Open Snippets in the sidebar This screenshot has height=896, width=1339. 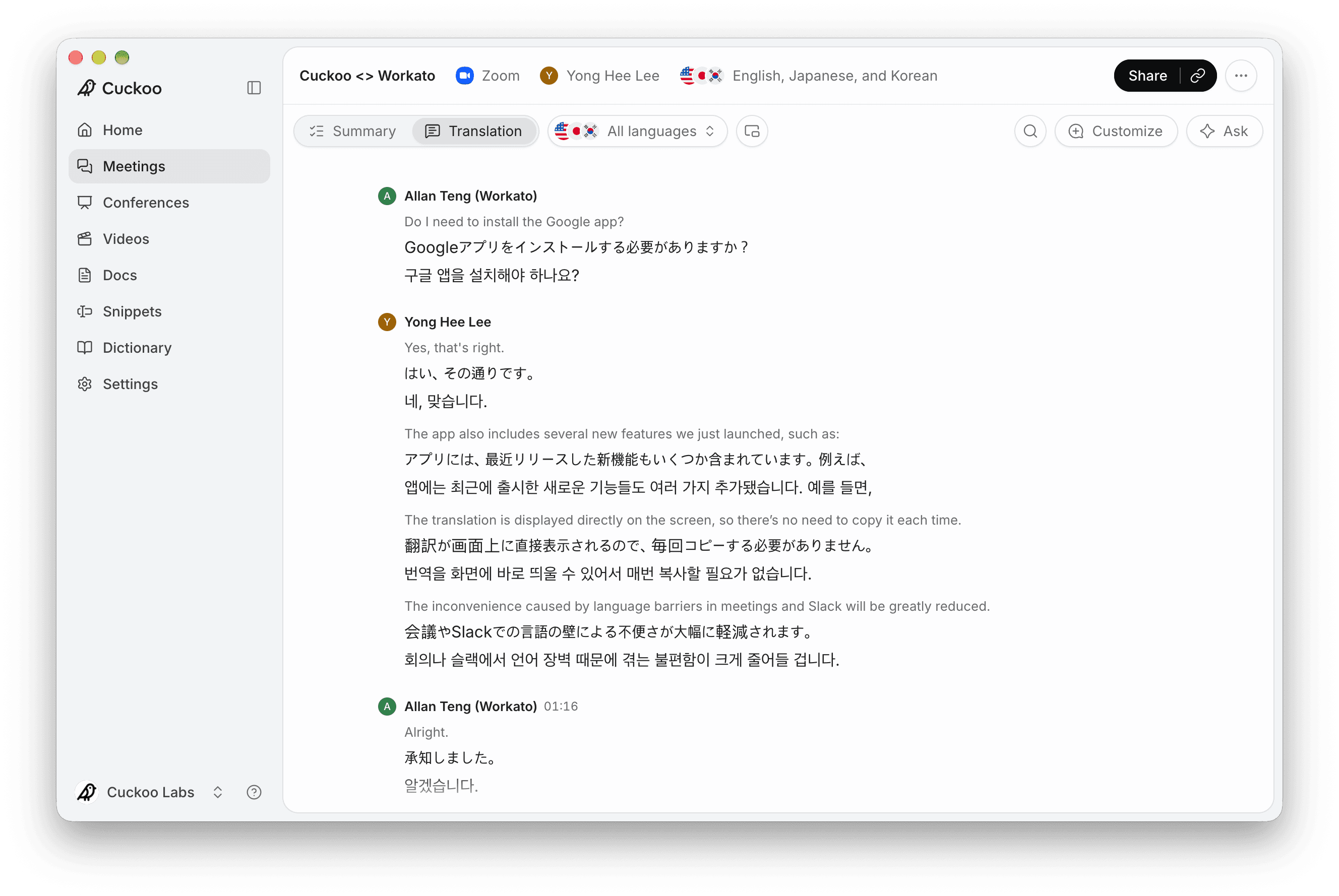169,311
